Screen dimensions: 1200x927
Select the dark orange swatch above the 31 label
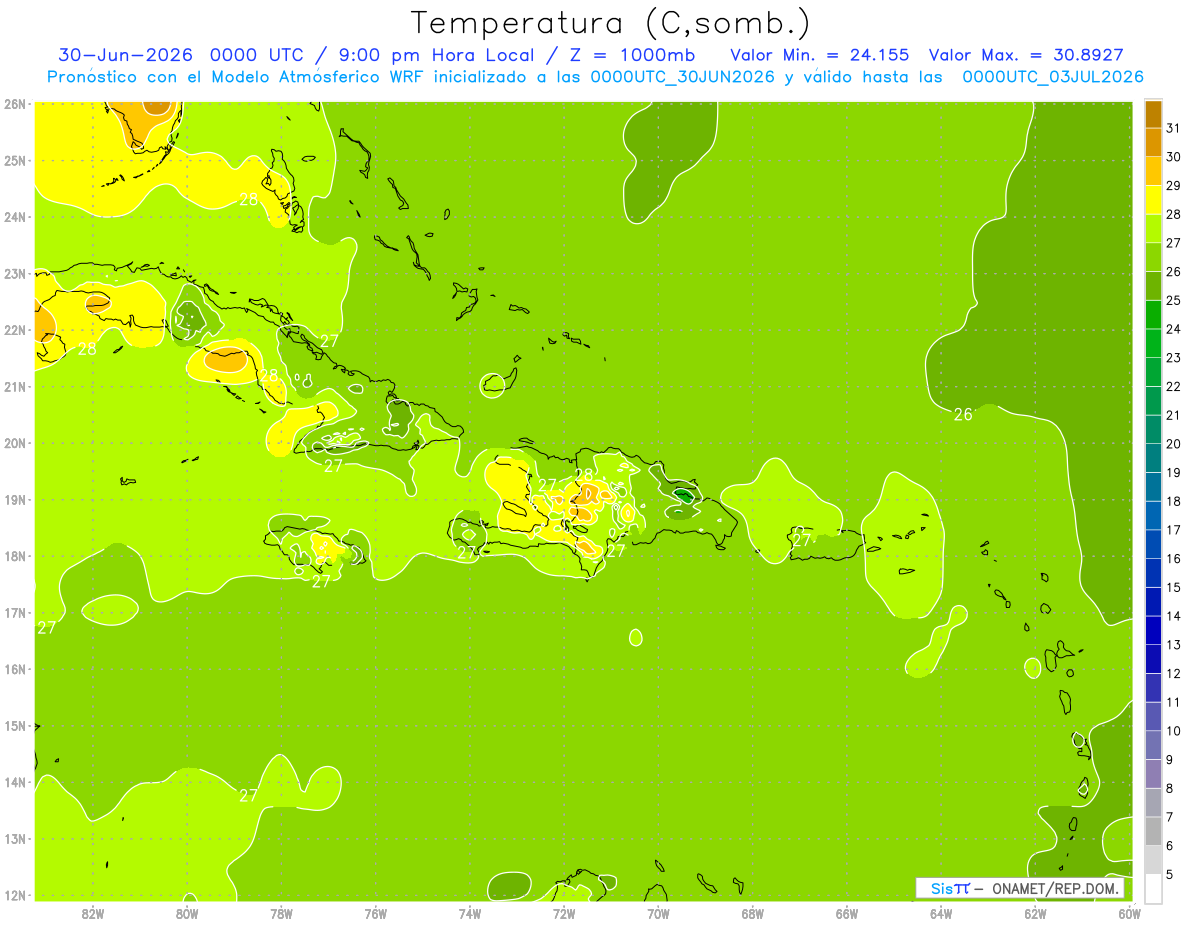point(1153,114)
